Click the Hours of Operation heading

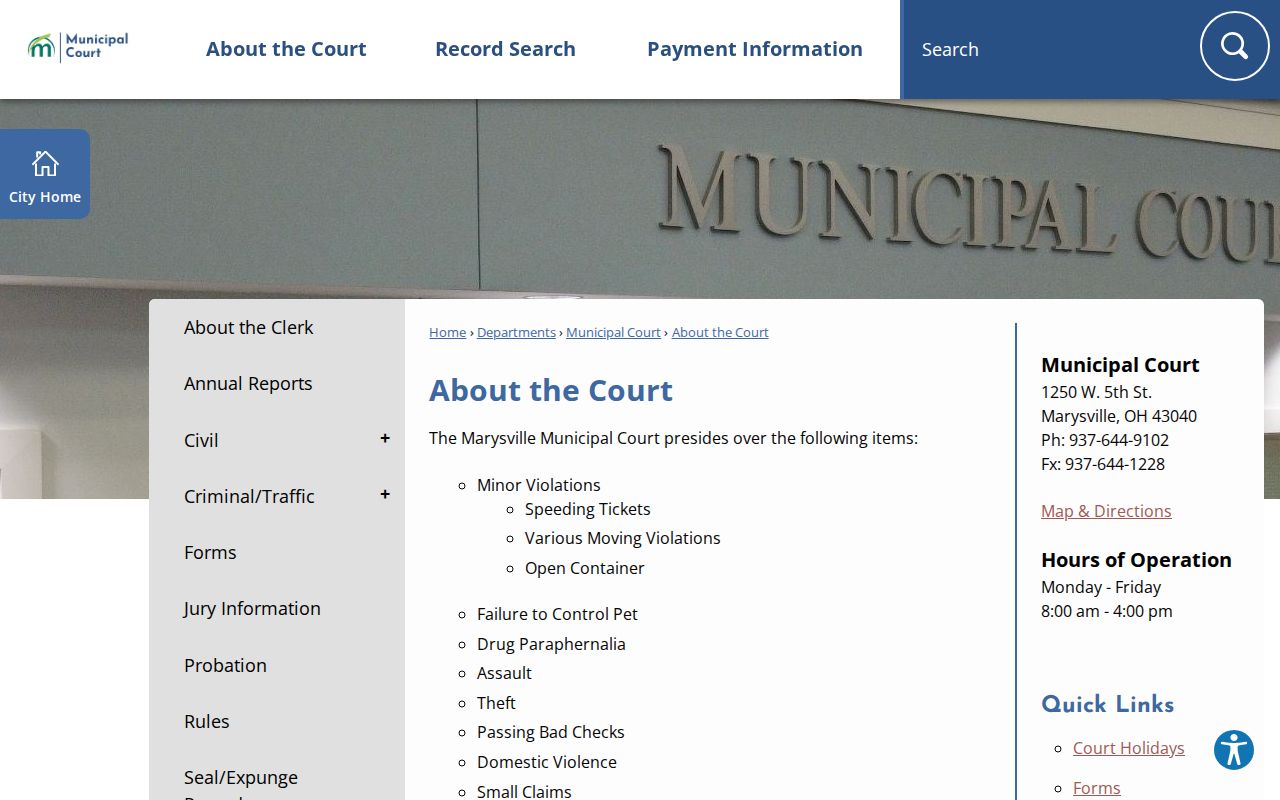tap(1136, 560)
